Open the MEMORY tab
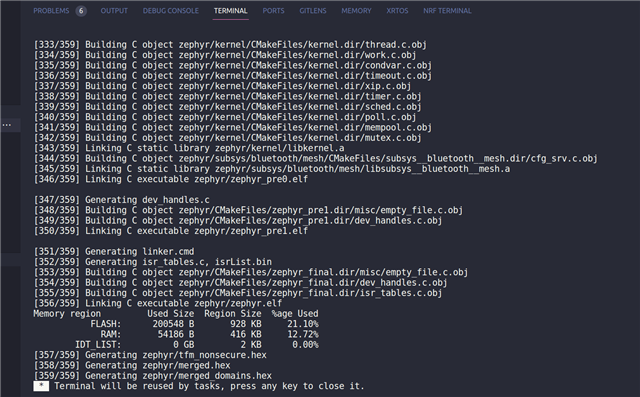 (x=356, y=11)
